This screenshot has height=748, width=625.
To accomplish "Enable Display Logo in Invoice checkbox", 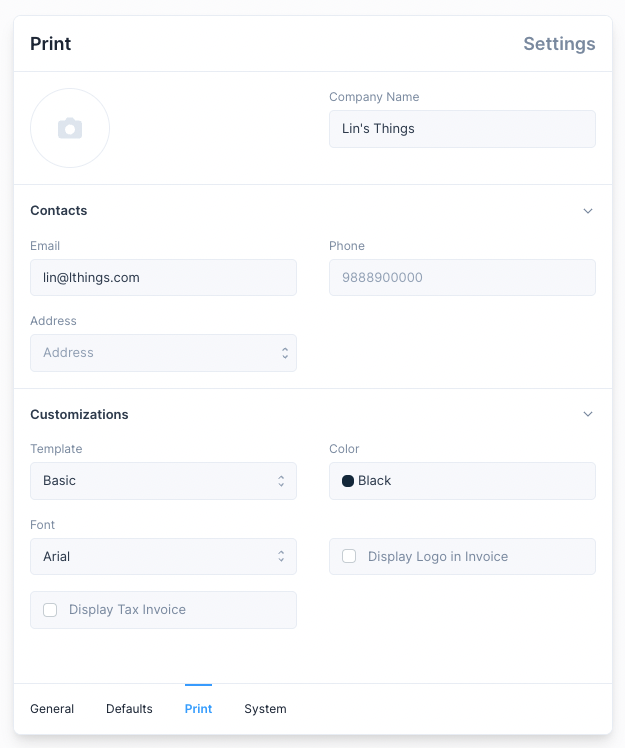I will (x=349, y=556).
